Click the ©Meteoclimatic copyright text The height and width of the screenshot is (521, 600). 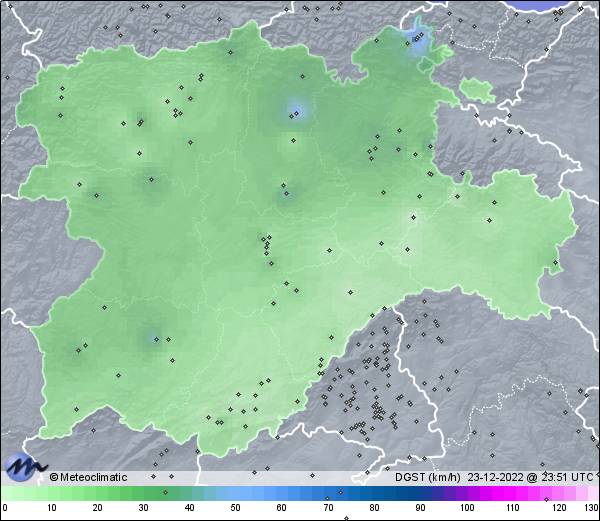(x=88, y=477)
